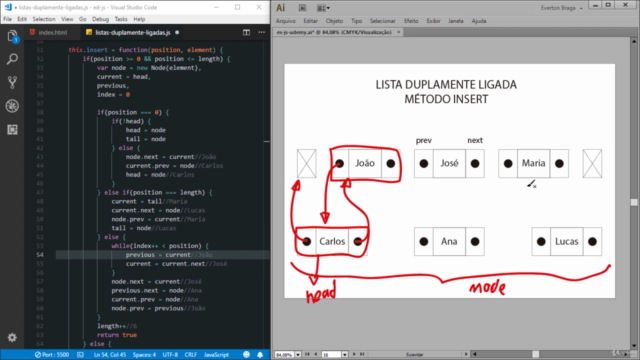Click the Lucas node in the artboard
Image resolution: width=640 pixels, height=360 pixels.
click(x=567, y=242)
